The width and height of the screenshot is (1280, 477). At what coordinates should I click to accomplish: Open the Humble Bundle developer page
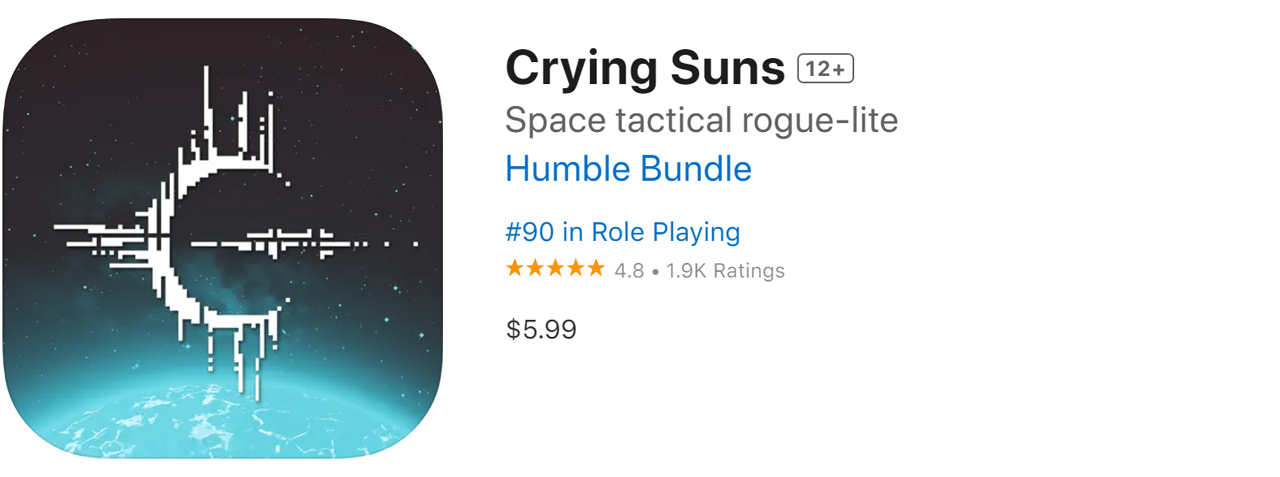pyautogui.click(x=628, y=169)
